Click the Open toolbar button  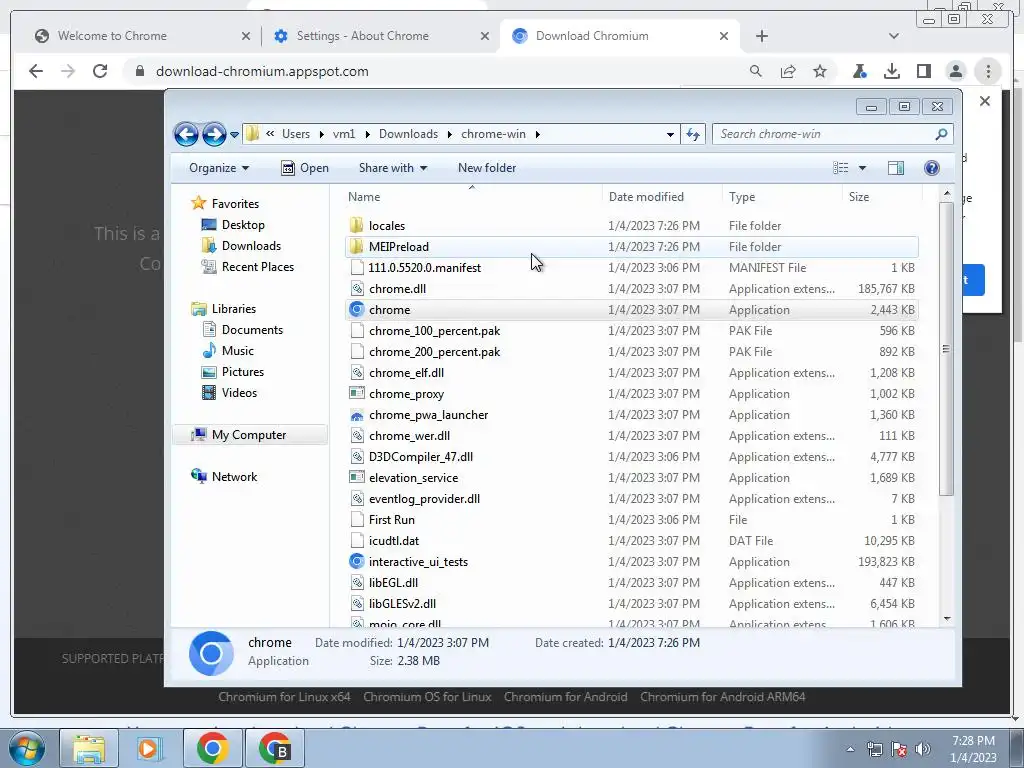(x=305, y=168)
